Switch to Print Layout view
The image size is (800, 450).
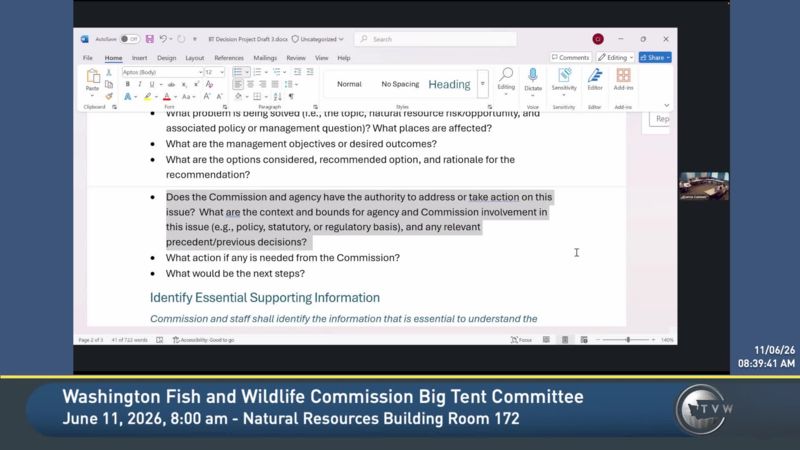[x=565, y=340]
